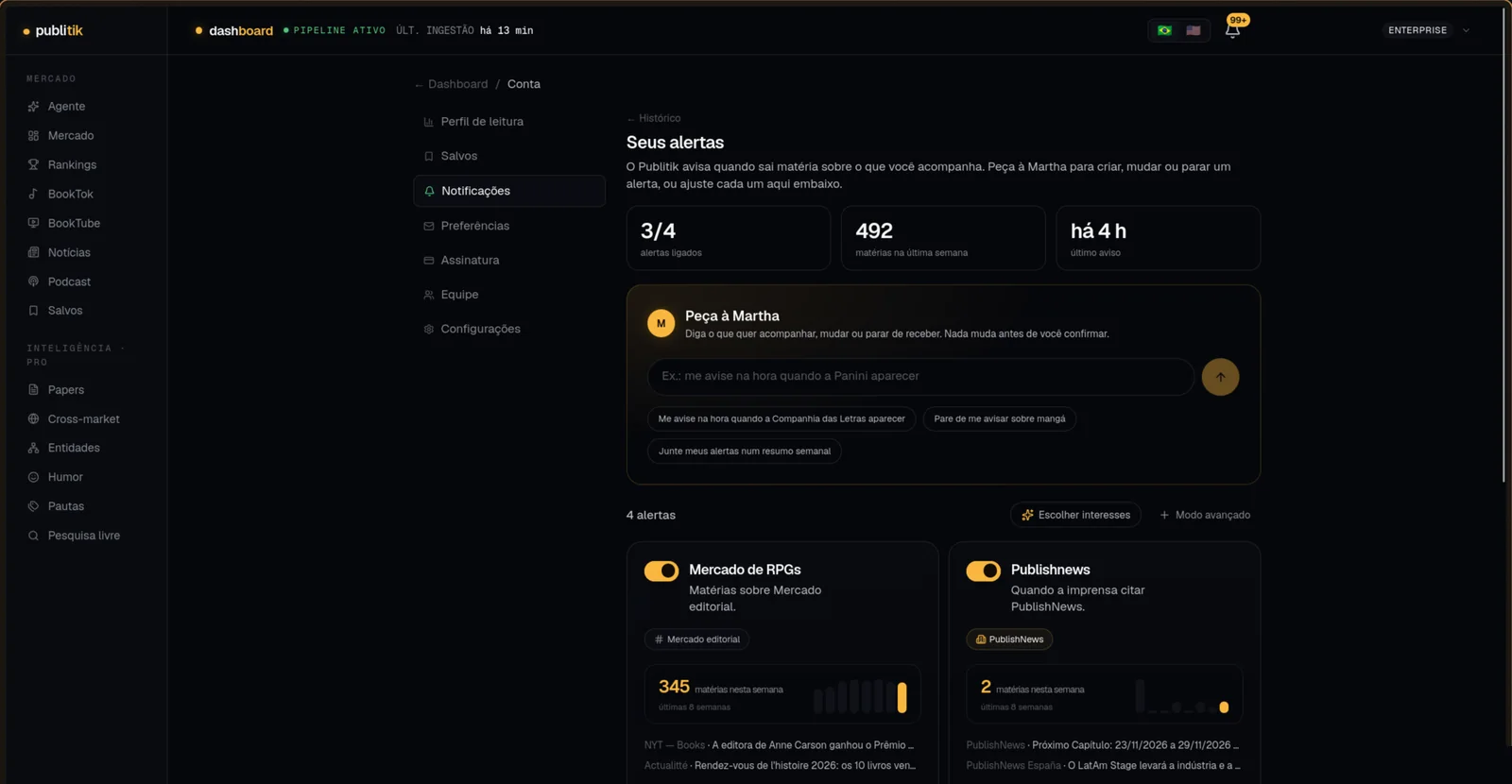The width and height of the screenshot is (1512, 784).
Task: Expand the Enterprise account dropdown
Action: tap(1427, 30)
